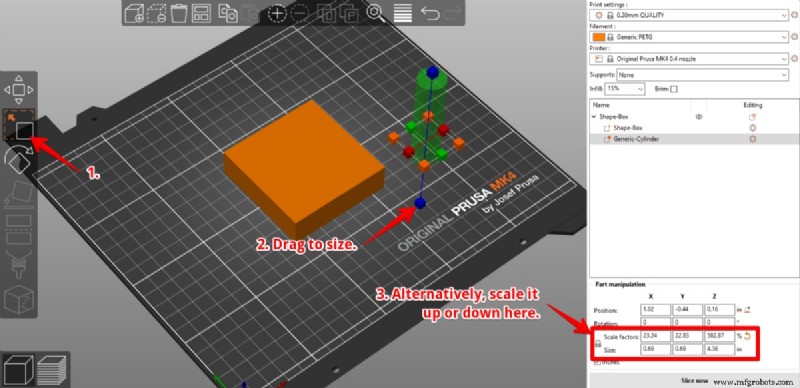
Task: Click the Name column header
Action: pyautogui.click(x=602, y=105)
